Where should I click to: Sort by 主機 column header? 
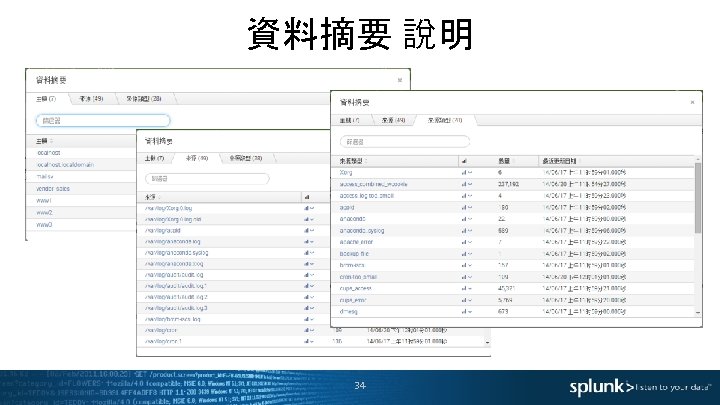click(x=45, y=141)
